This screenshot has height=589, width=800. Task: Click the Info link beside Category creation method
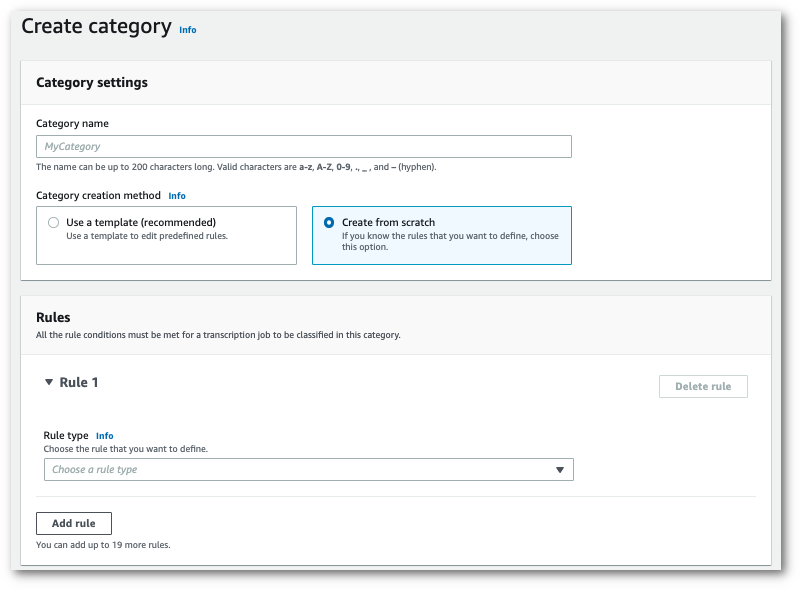(177, 195)
